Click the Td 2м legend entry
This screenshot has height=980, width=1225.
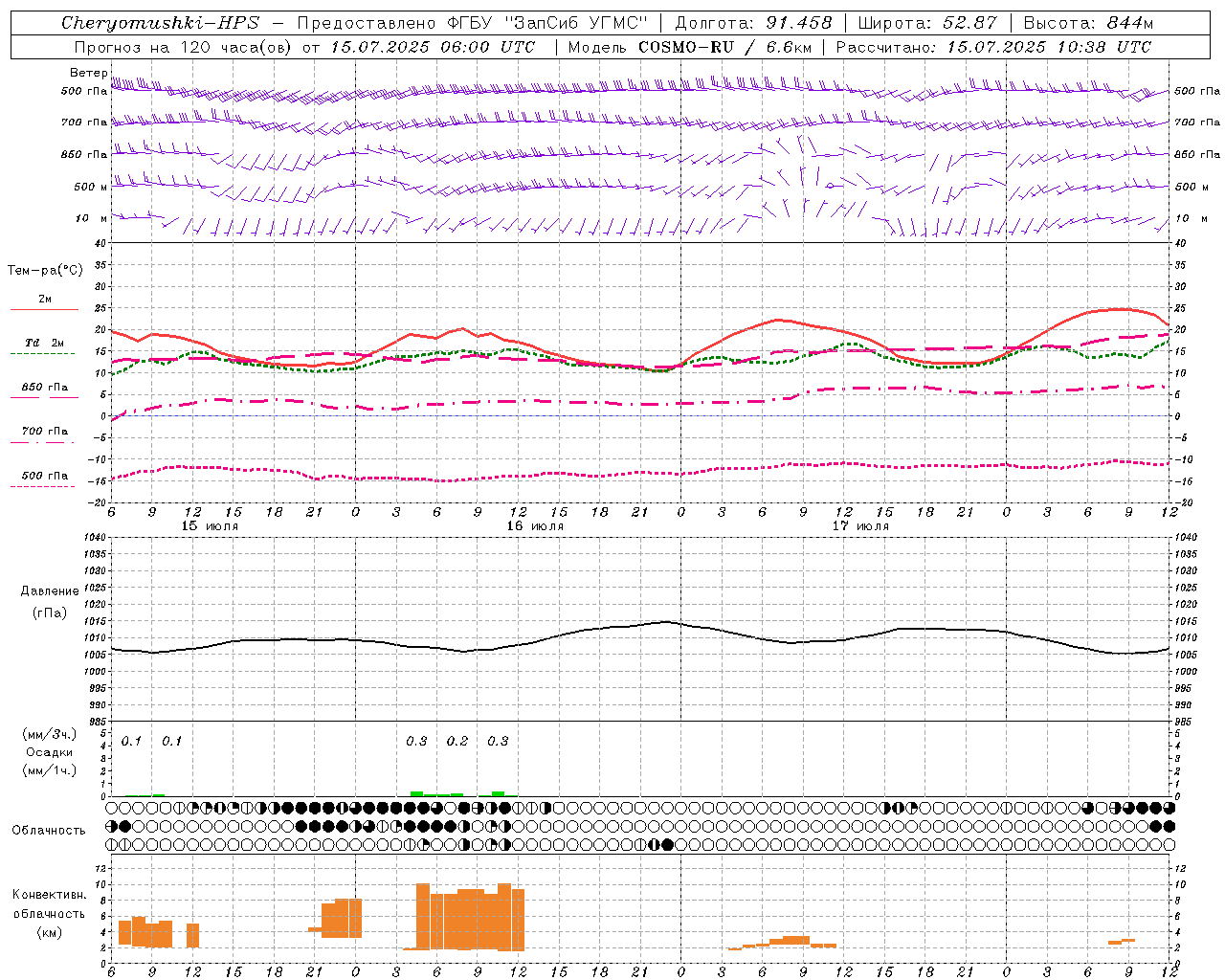click(x=45, y=343)
